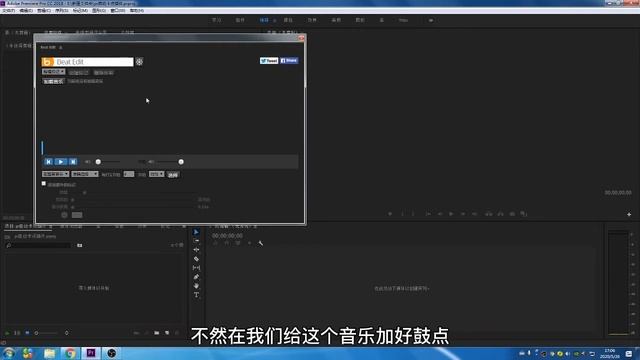Skip to end in Beat Edit player
The image size is (640, 360).
(73, 162)
